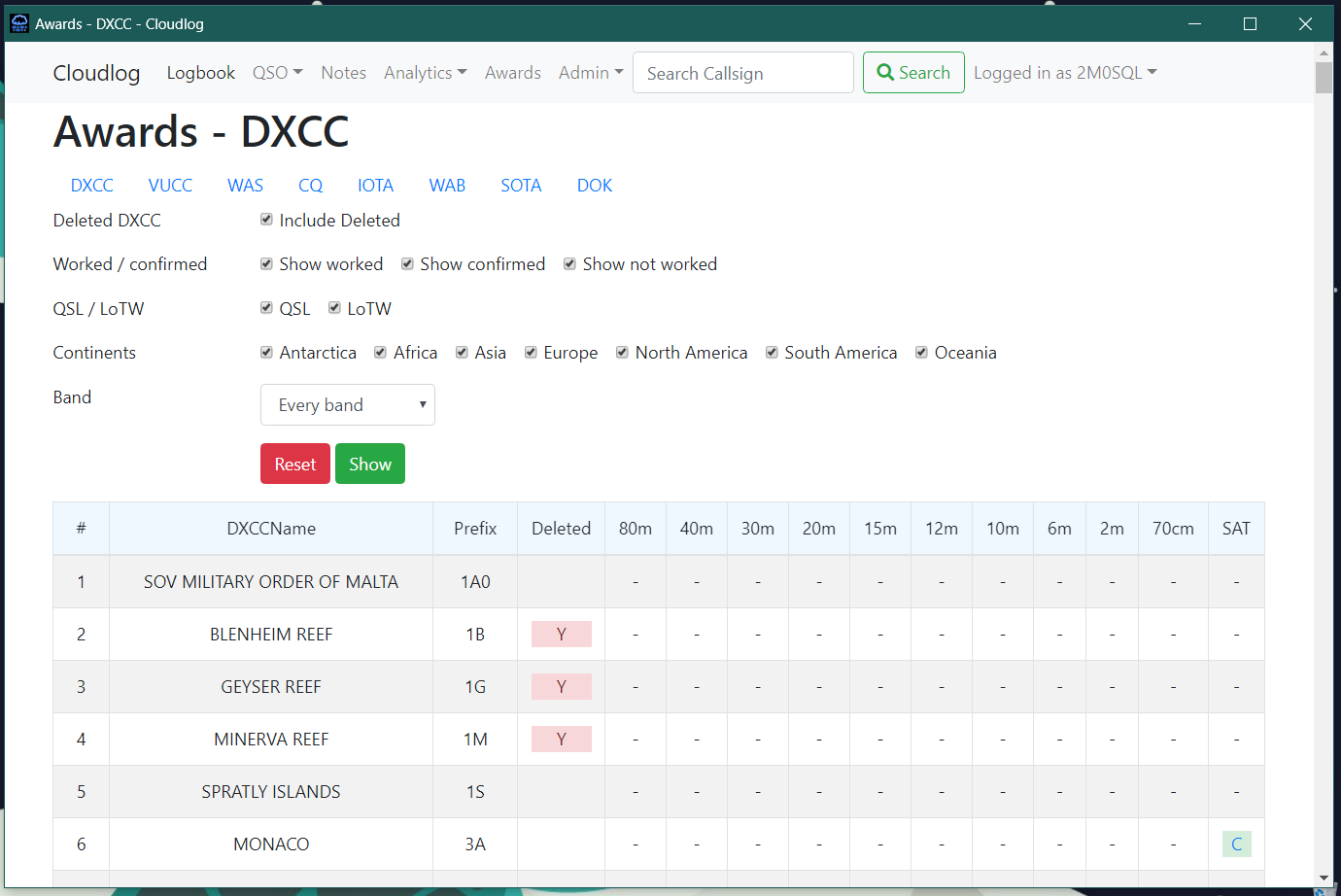The image size is (1341, 896).
Task: Toggle the Oceania continent checkbox
Action: click(922, 352)
